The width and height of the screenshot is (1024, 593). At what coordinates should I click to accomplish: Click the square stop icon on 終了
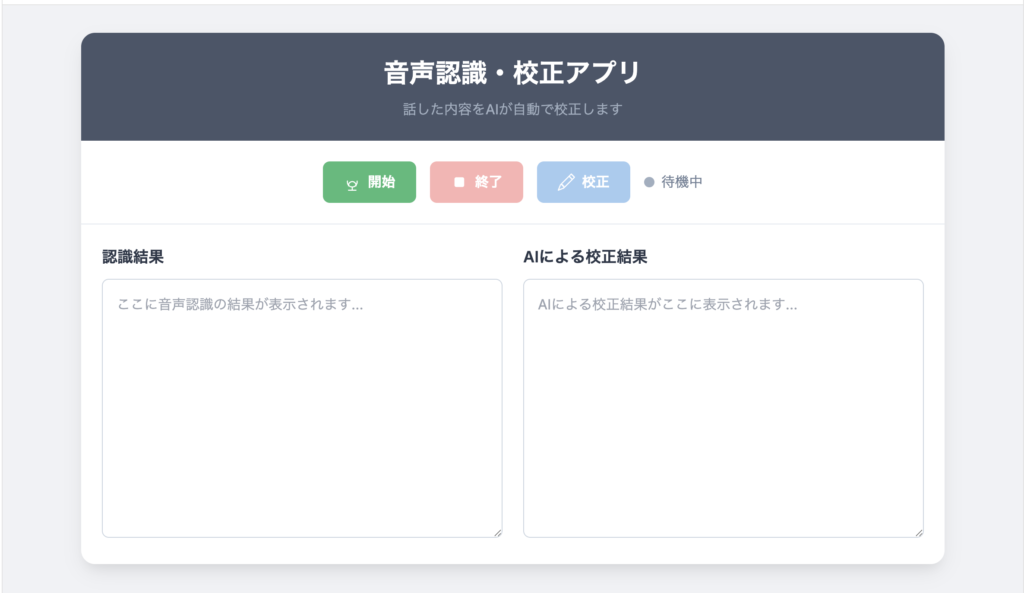pos(459,183)
